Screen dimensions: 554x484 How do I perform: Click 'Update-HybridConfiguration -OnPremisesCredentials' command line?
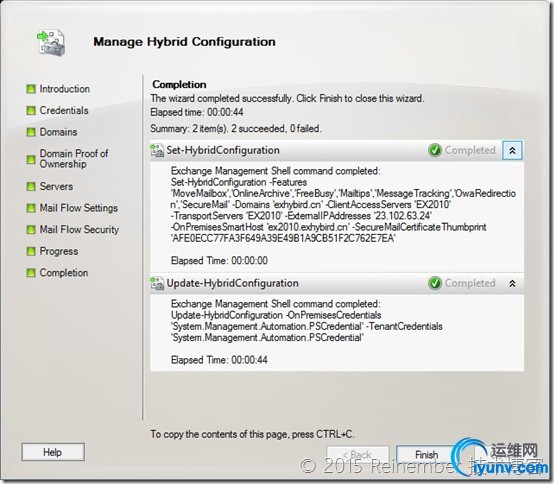[276, 315]
